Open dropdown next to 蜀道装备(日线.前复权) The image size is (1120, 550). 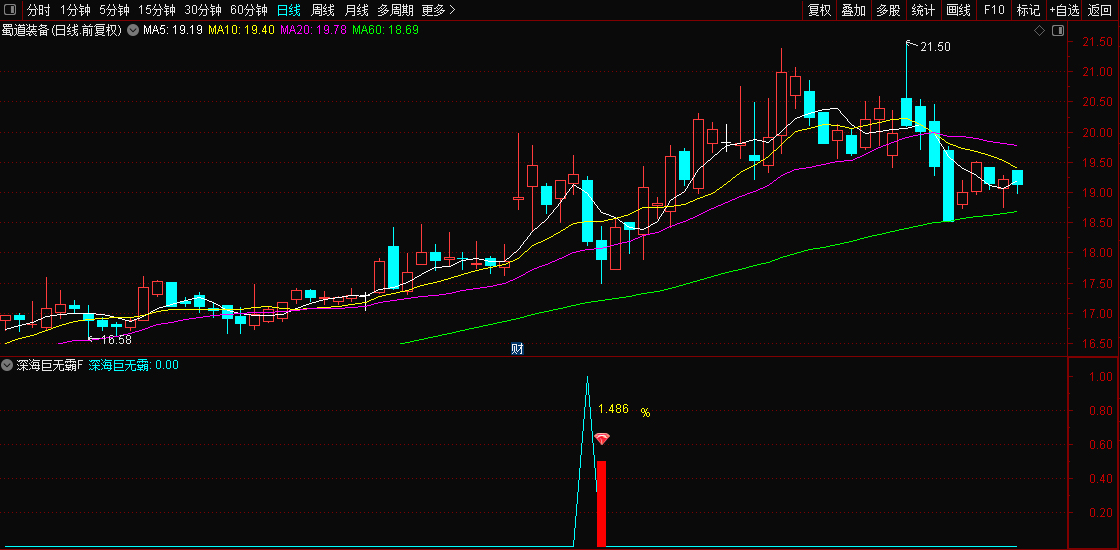click(134, 30)
